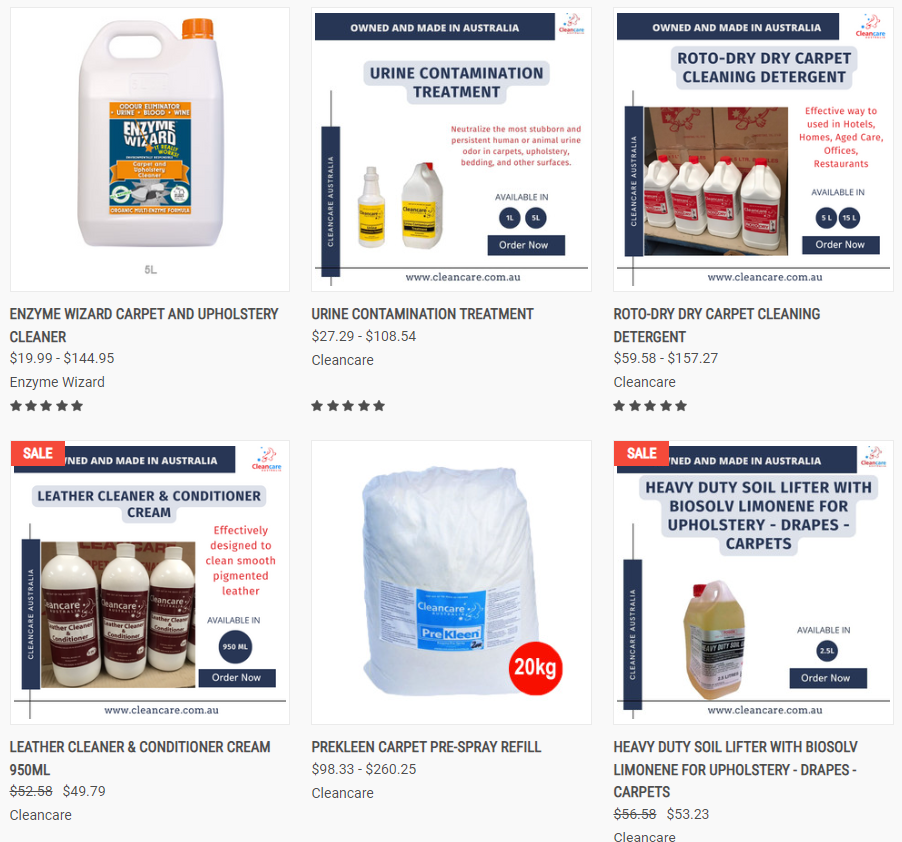
Task: Click the 1L size badge on Urine Treatment
Action: pyautogui.click(x=510, y=218)
